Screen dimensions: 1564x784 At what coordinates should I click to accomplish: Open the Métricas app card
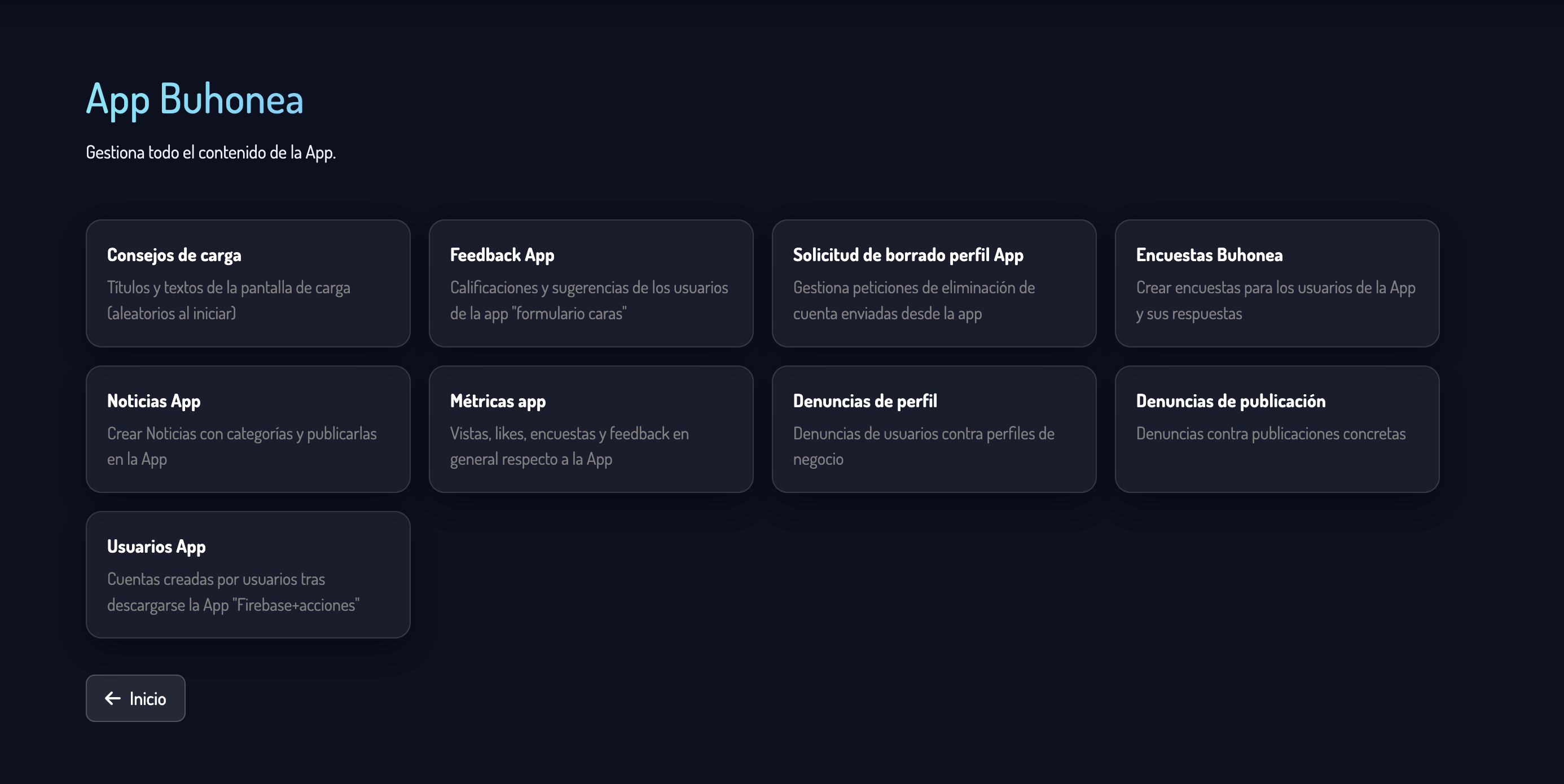point(591,429)
